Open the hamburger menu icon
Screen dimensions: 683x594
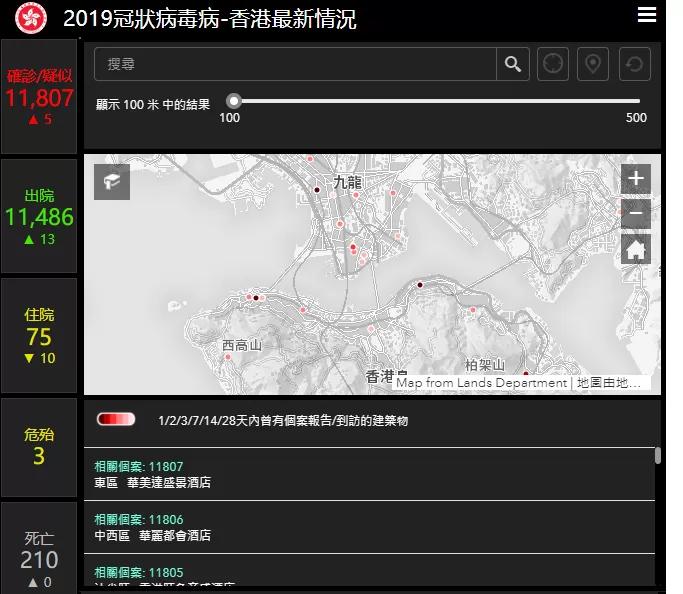[x=646, y=15]
